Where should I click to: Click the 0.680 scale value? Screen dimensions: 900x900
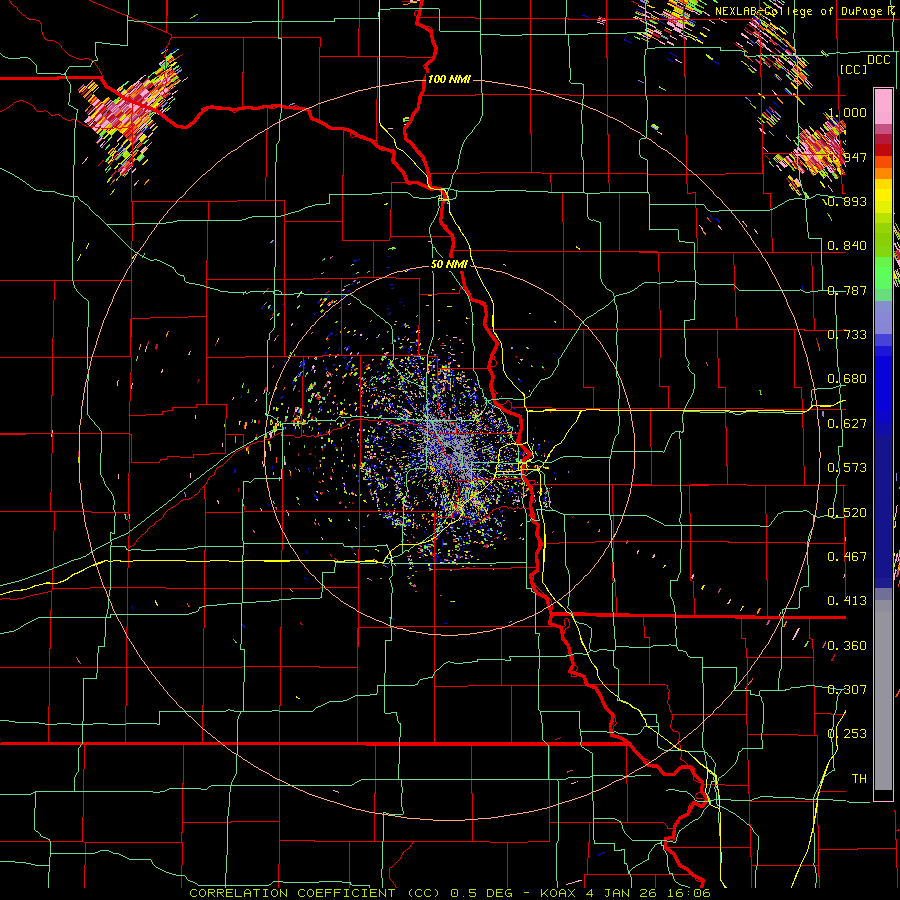[847, 379]
